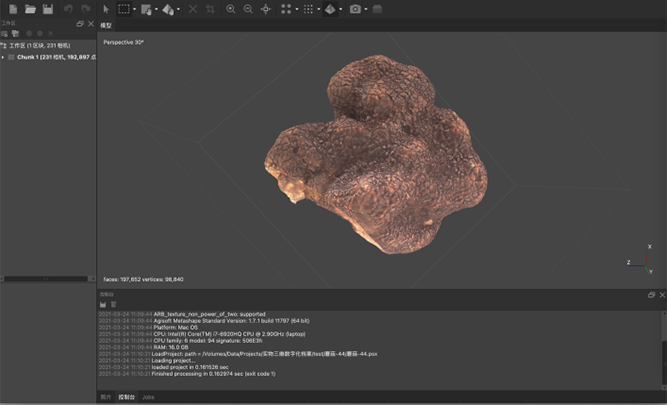Select the 控制台 (Console) tab
The width and height of the screenshot is (667, 405).
(x=127, y=397)
